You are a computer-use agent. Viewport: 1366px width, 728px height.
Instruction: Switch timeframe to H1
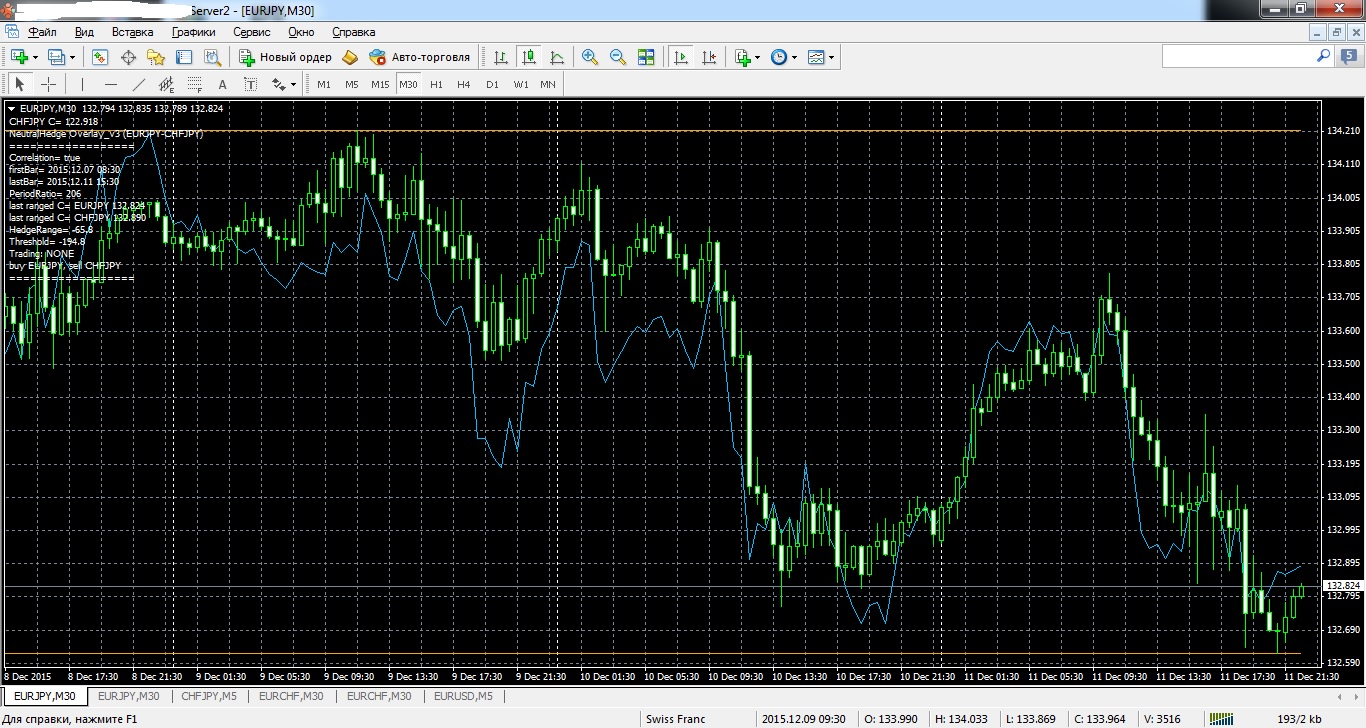tap(436, 84)
